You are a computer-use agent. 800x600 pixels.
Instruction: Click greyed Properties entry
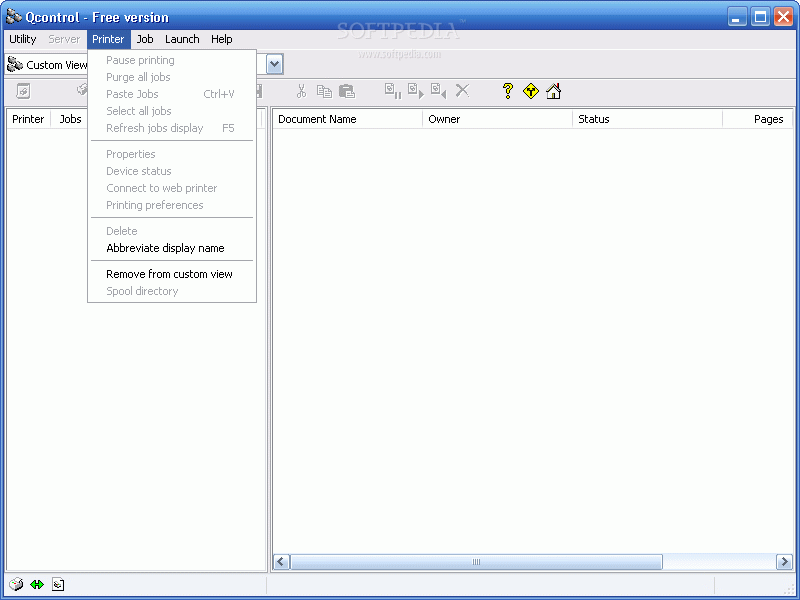tap(172, 154)
